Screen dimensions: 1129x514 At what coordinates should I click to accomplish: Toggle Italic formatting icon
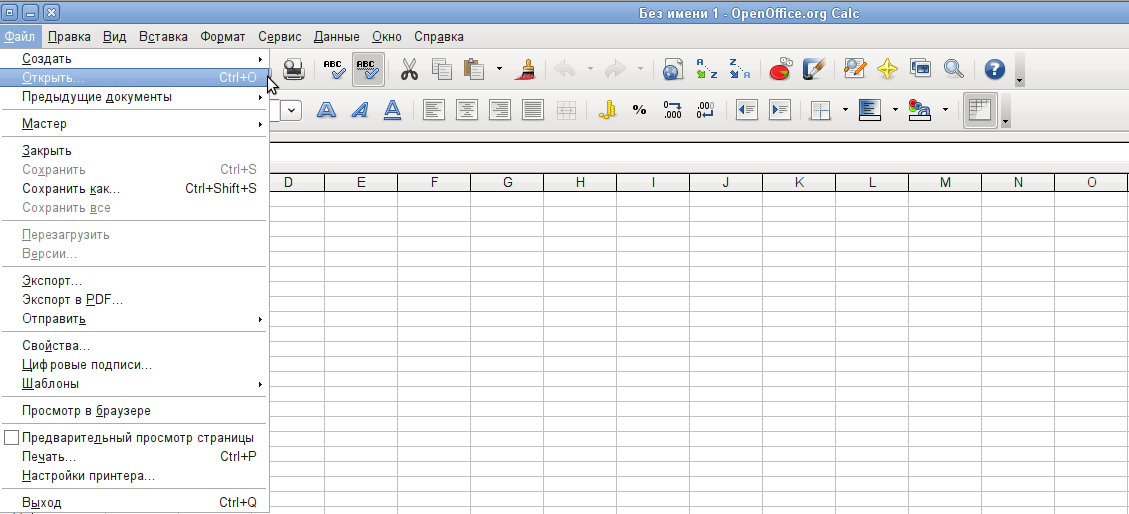(x=359, y=110)
